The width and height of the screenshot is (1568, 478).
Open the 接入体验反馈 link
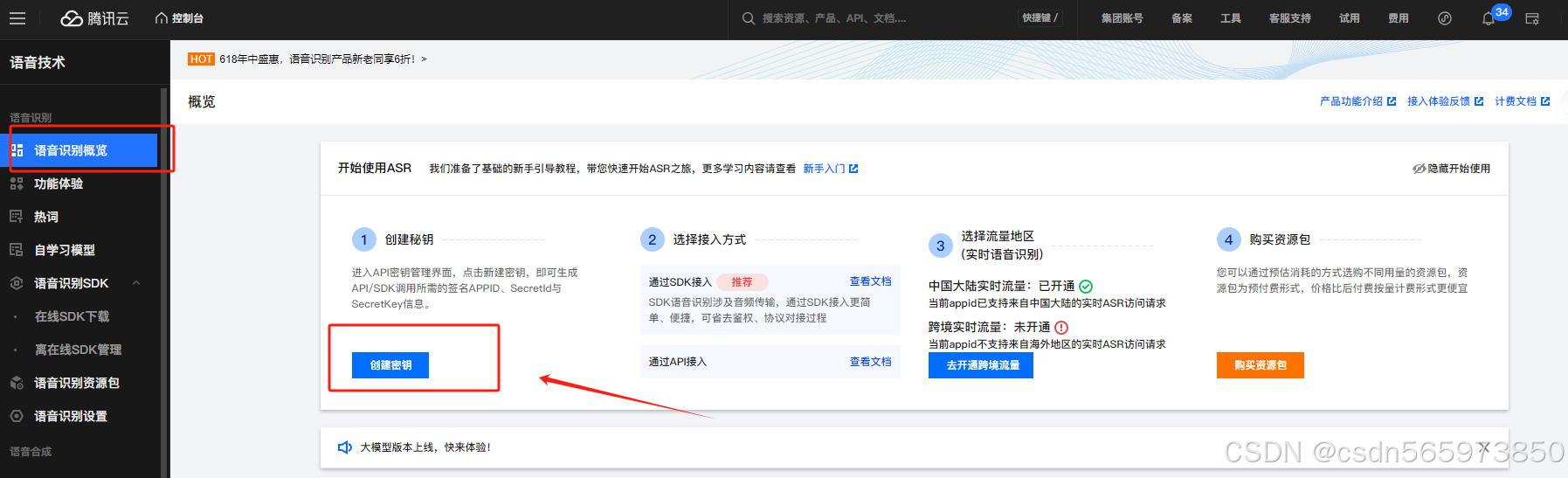point(1445,101)
